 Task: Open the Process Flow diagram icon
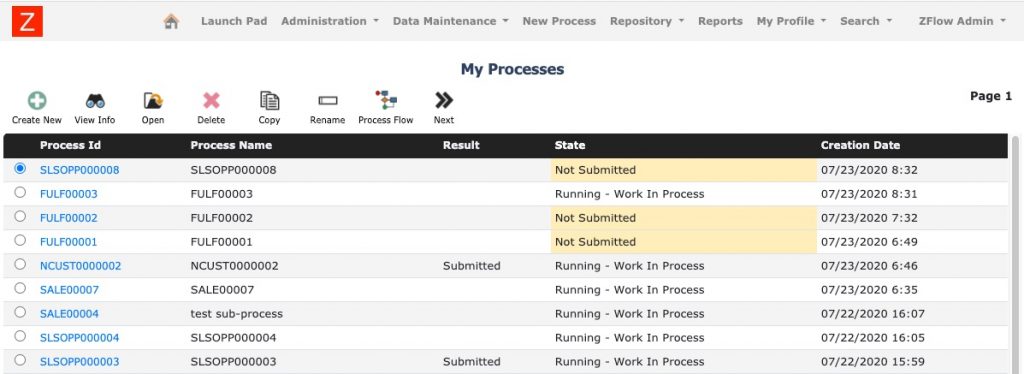click(x=385, y=100)
